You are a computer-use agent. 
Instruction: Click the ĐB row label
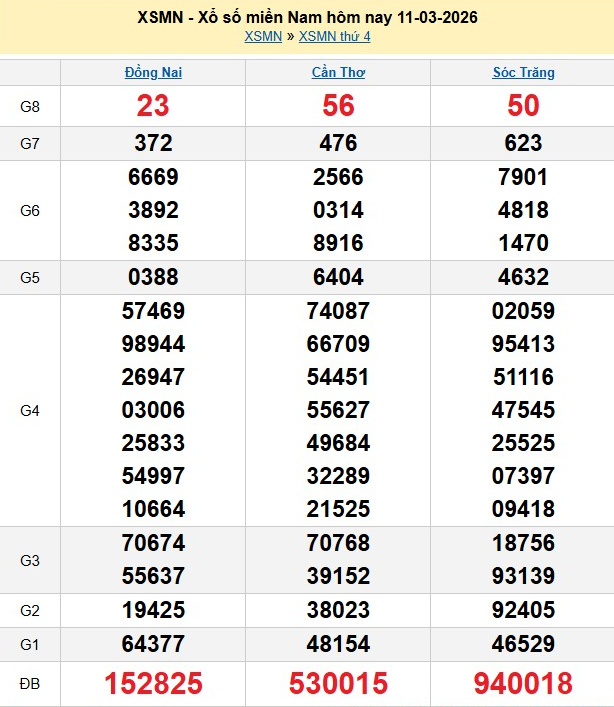point(30,684)
